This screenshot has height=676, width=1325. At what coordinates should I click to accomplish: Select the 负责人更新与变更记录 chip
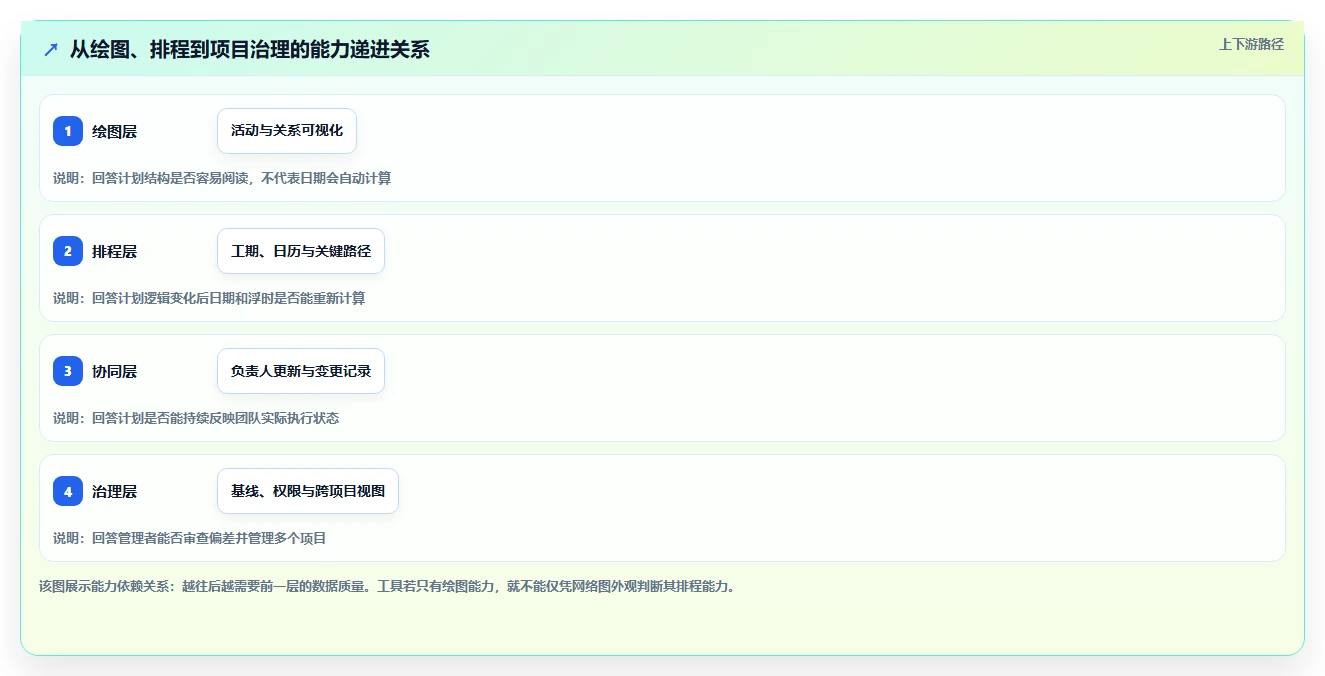pyautogui.click(x=301, y=371)
